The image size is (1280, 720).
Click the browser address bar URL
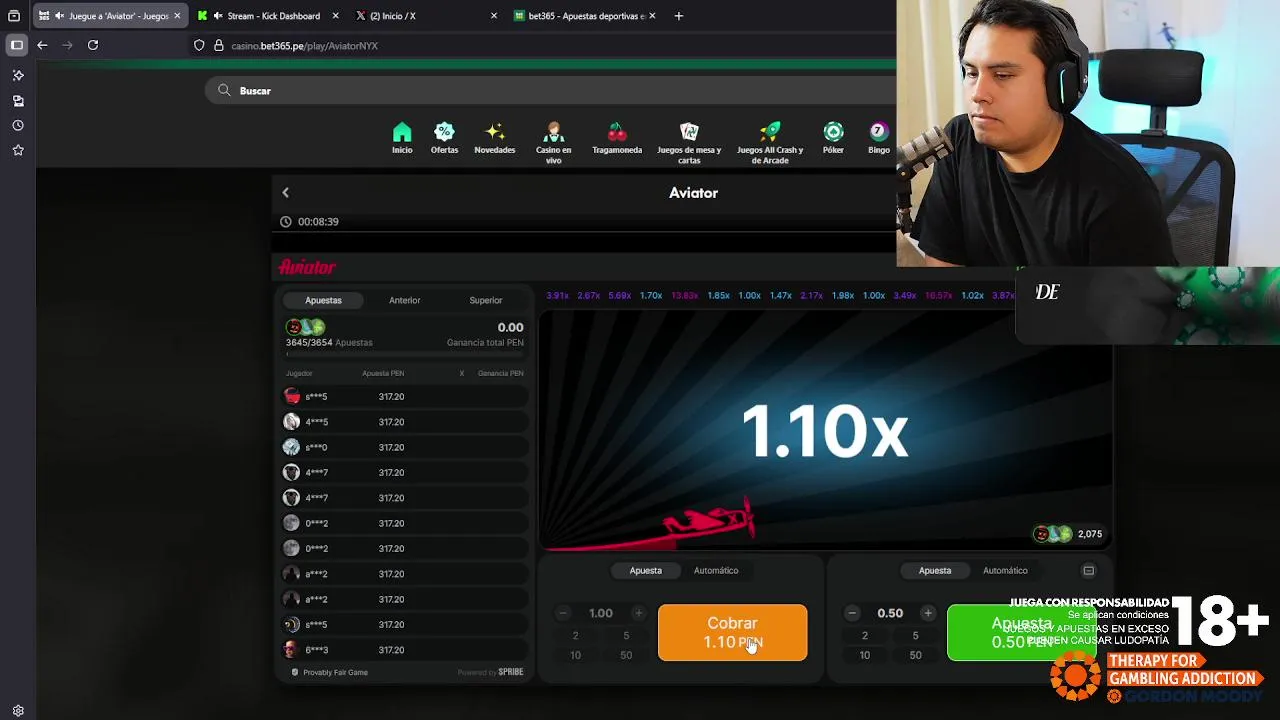pos(304,46)
